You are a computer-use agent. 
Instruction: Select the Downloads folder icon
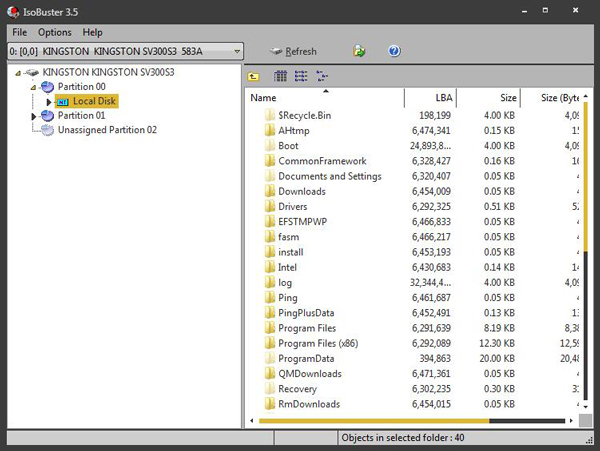pos(270,191)
